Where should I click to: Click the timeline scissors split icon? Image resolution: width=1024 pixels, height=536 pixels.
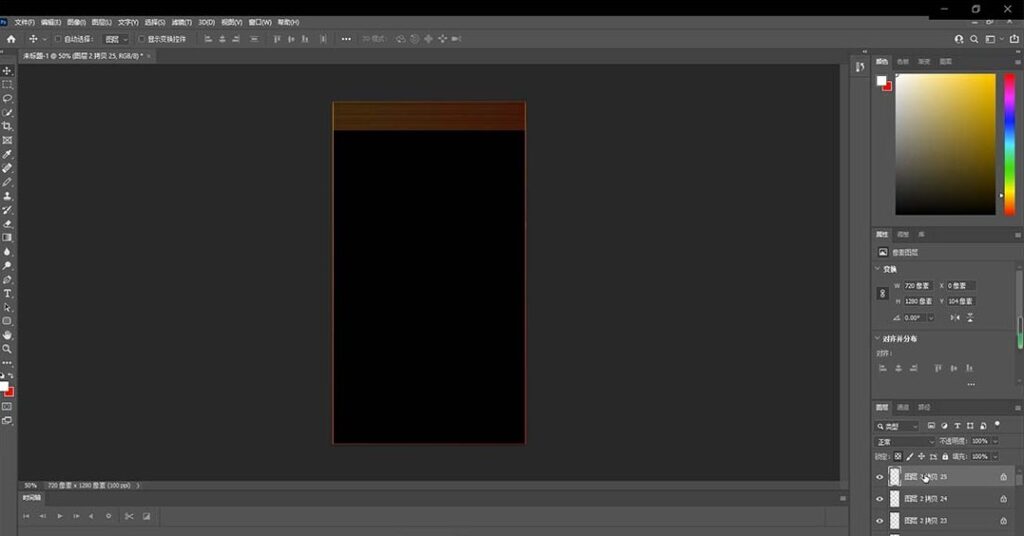(129, 516)
